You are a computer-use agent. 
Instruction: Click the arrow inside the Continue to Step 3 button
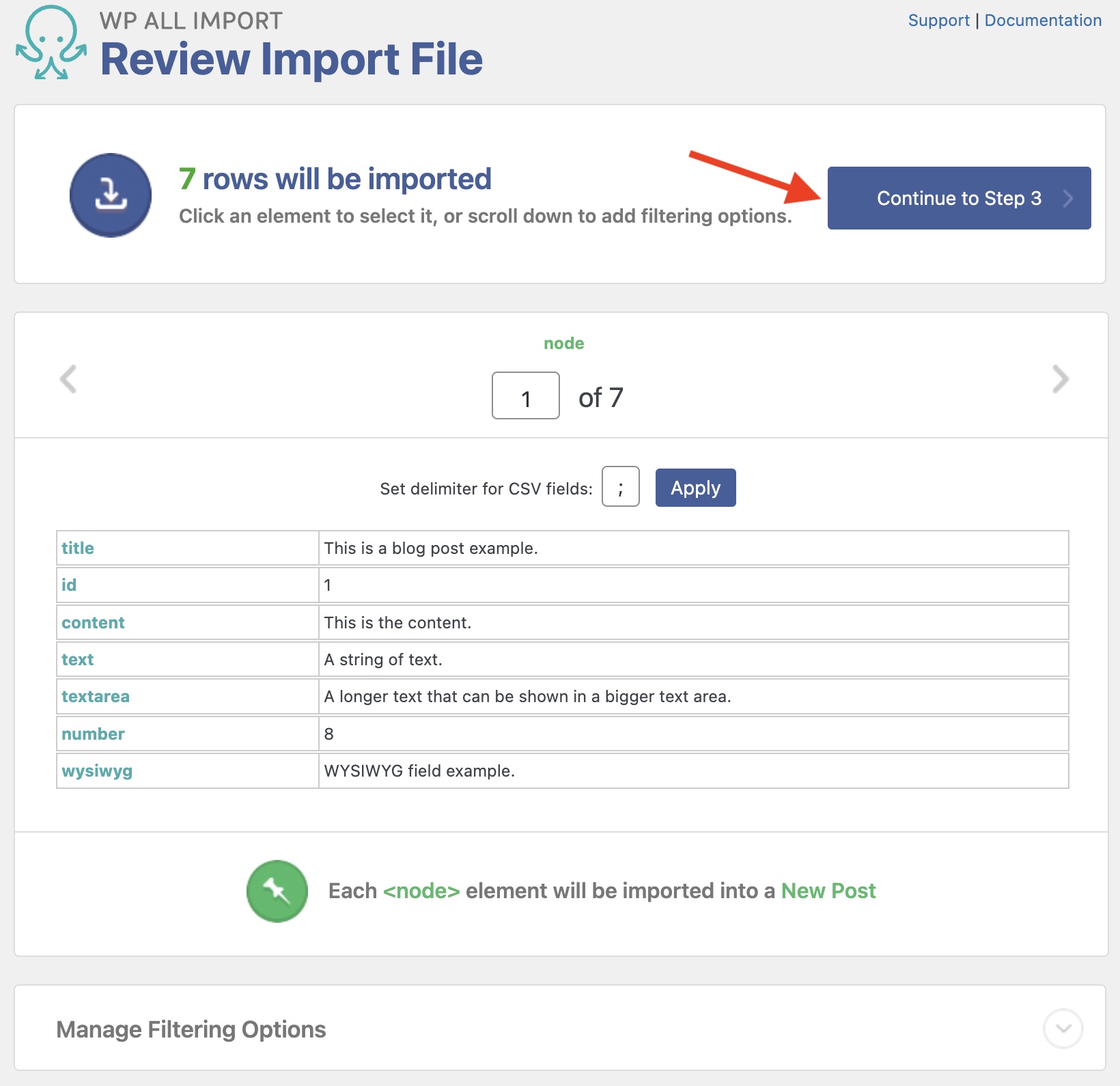click(x=1067, y=198)
